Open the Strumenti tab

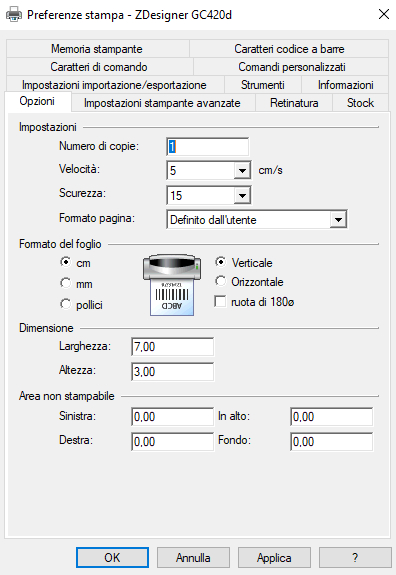(263, 85)
